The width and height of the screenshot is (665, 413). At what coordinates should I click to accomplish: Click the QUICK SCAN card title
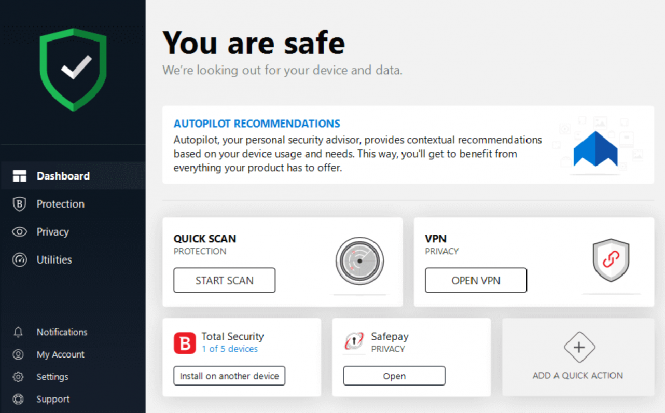click(x=204, y=239)
